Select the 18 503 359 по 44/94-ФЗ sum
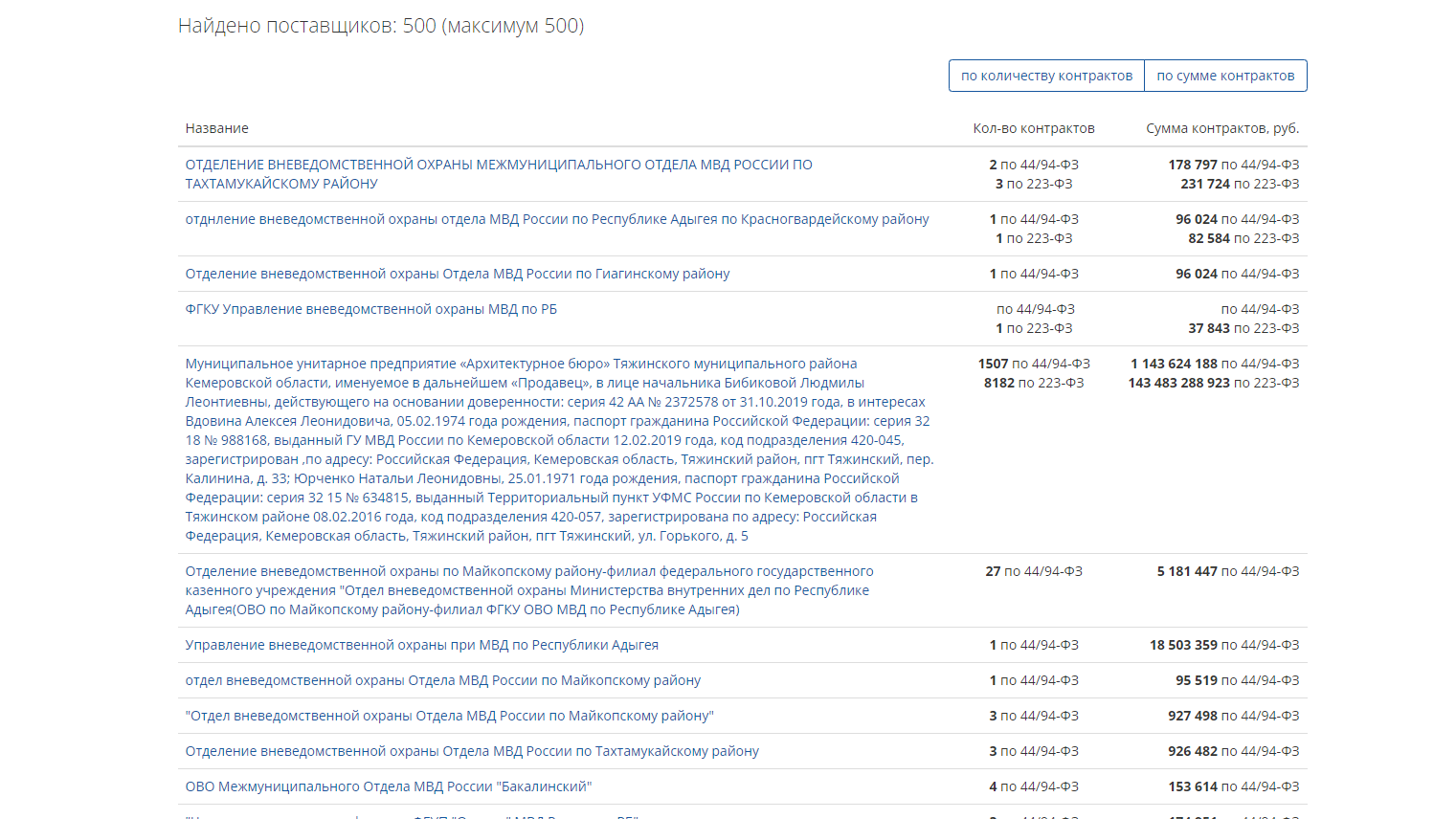1456x819 pixels. (1224, 645)
